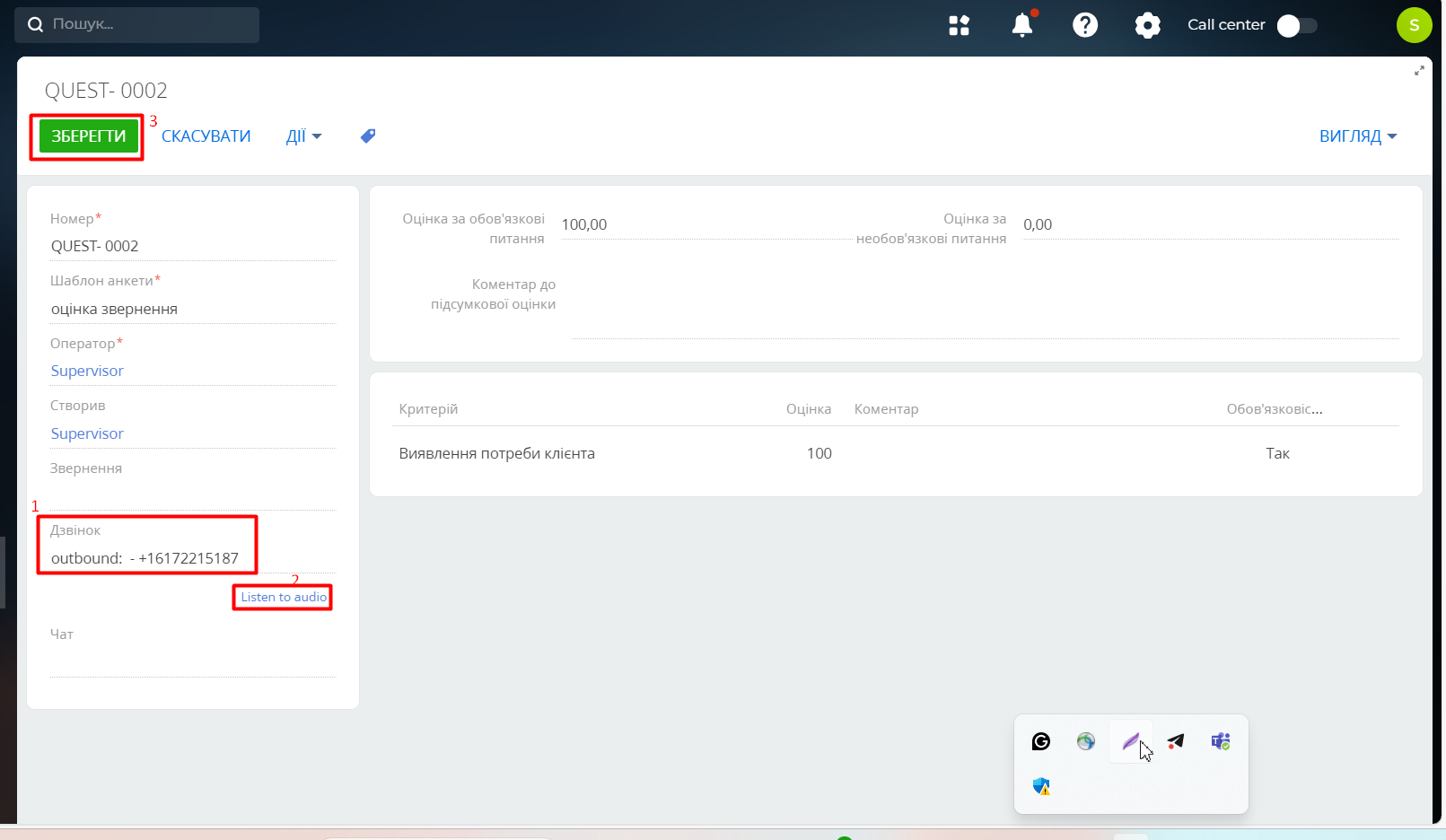The image size is (1446, 840).
Task: Click the Так value in the criteria row
Action: (1277, 453)
